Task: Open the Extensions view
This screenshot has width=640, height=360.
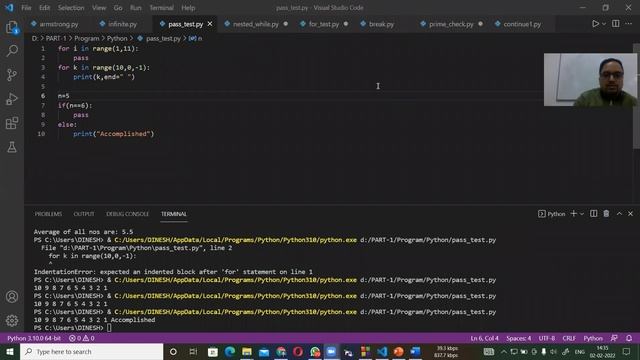Action: 12,123
